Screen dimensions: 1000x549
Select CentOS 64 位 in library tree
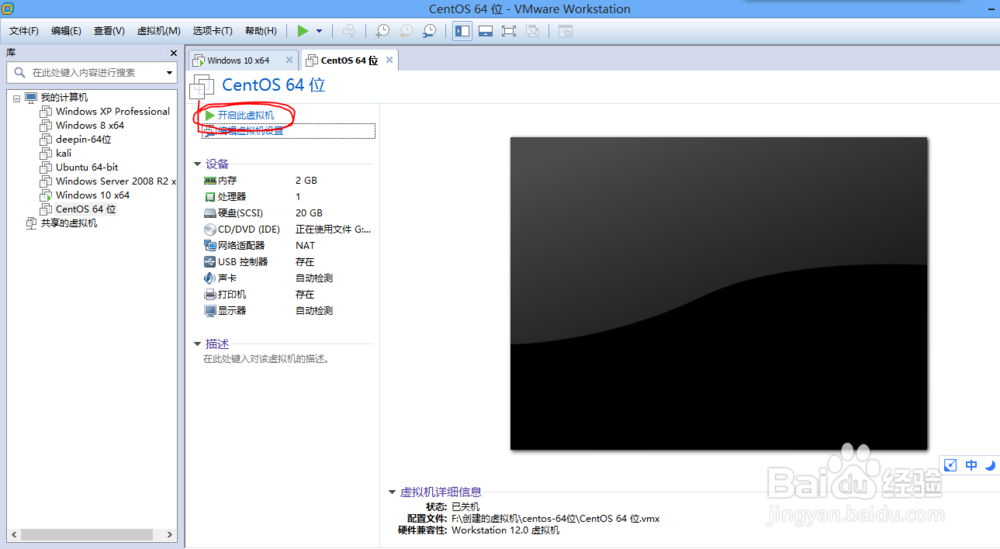tap(85, 209)
